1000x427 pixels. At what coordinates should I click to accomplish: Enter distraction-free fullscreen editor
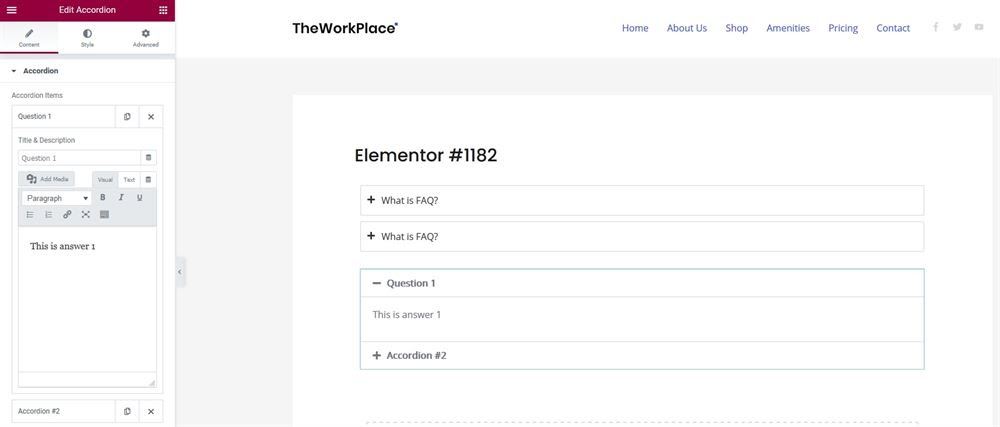(x=85, y=215)
